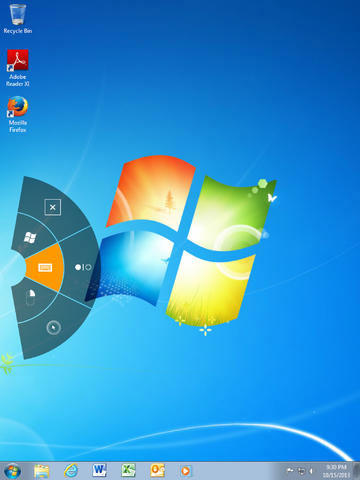
Task: Select the mouse right-click segment in radial menu
Action: [x=31, y=297]
